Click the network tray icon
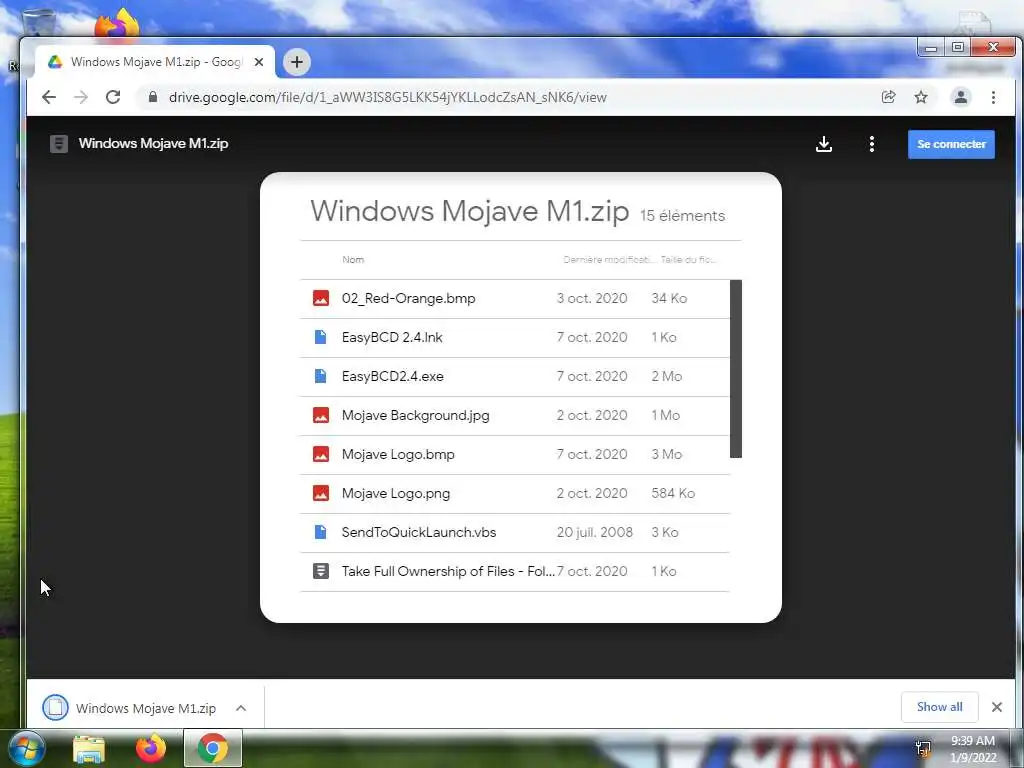The width and height of the screenshot is (1024, 768). tap(923, 748)
